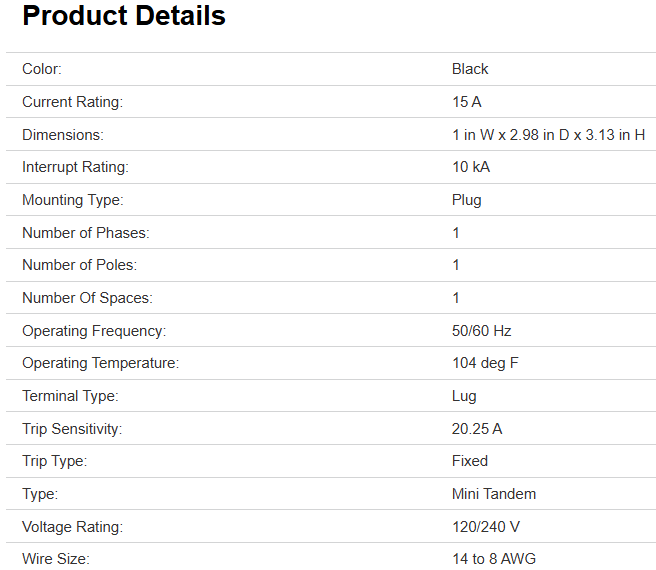656x570 pixels.
Task: Click the Mounting Type label
Action: coord(73,200)
